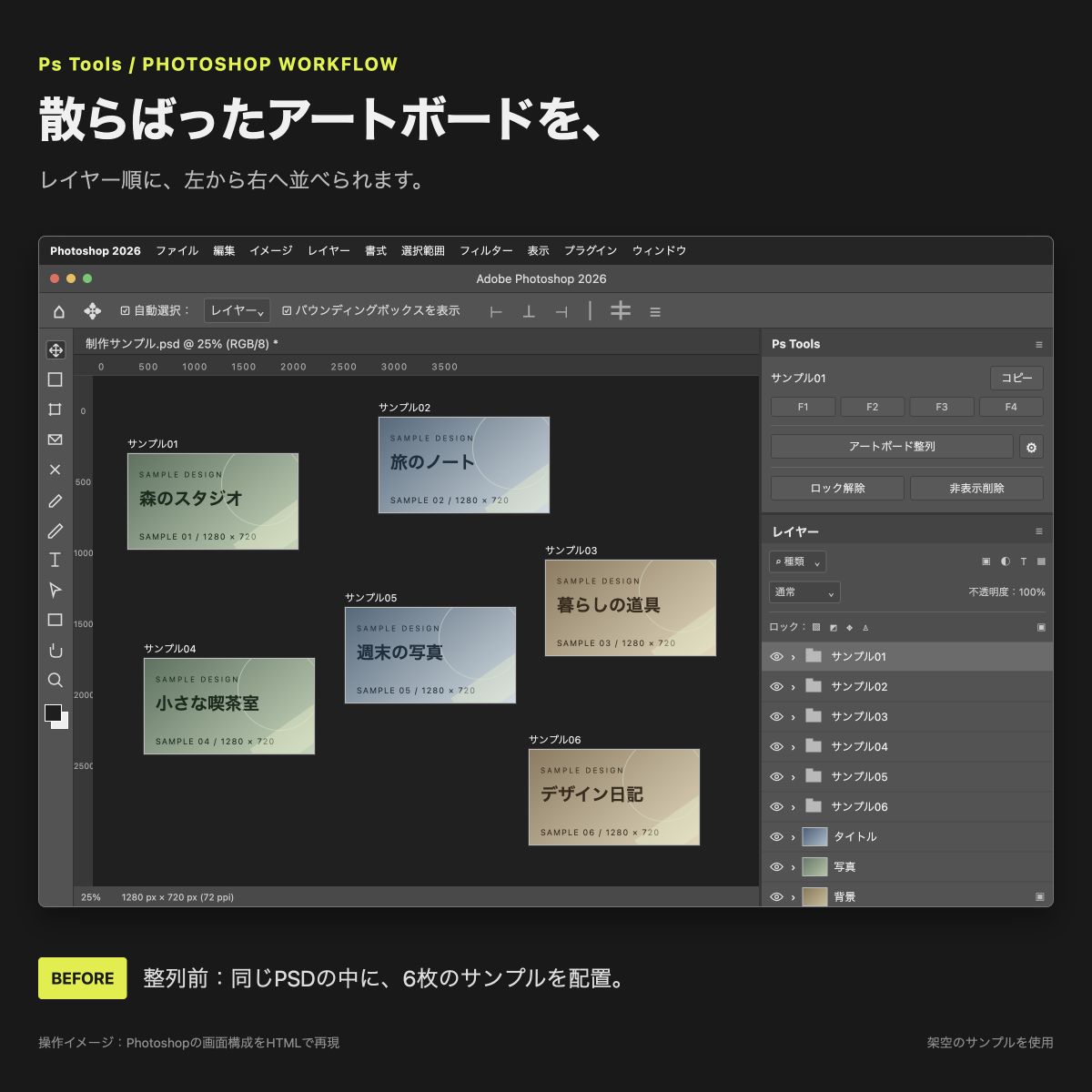Click the align right edges icon in the options bar
Viewport: 1092px width, 1092px height.
561,311
